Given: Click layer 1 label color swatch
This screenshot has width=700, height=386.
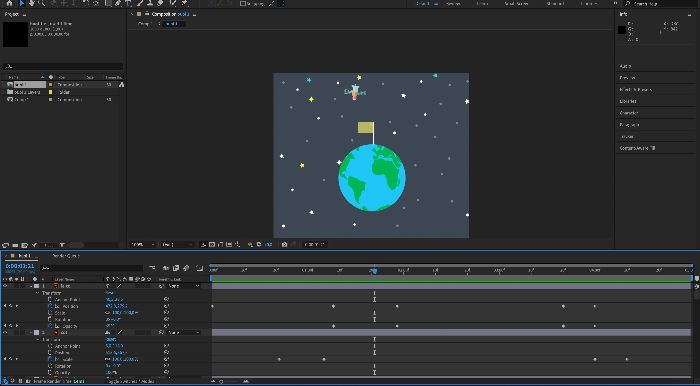Looking at the screenshot, I should (37, 286).
